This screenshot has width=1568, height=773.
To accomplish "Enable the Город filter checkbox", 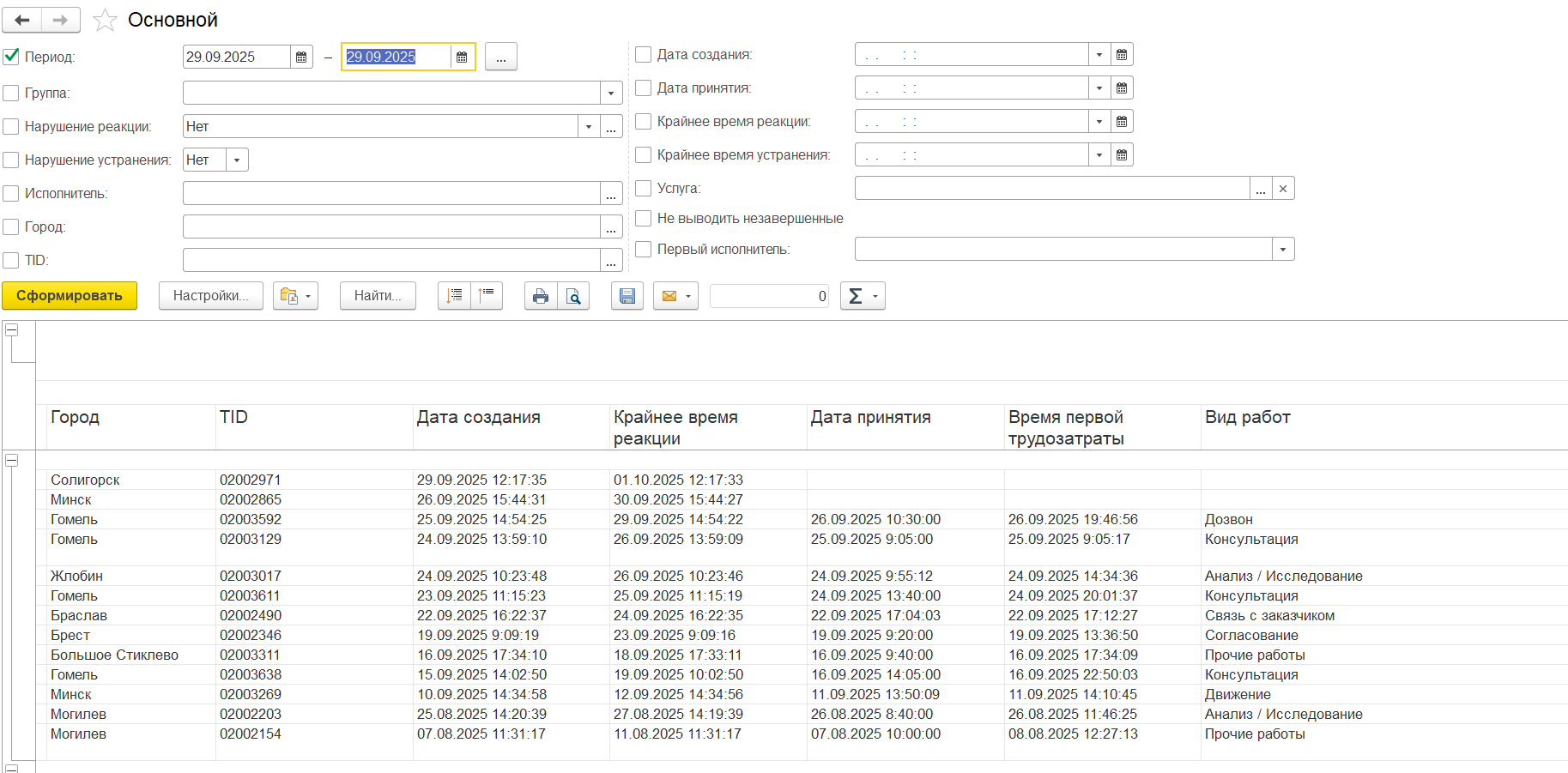I will tap(11, 226).
